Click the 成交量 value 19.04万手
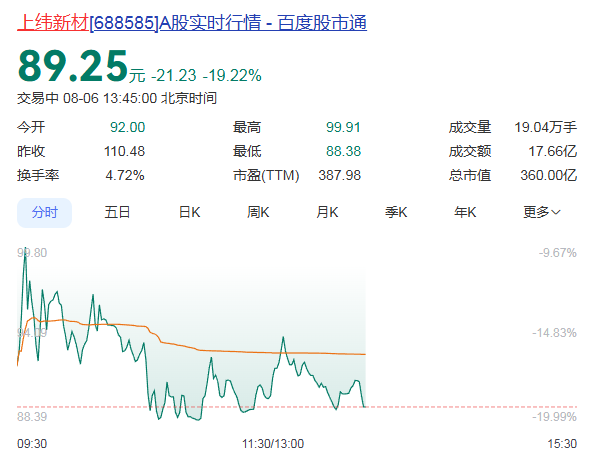This screenshot has width=593, height=463. tap(545, 127)
